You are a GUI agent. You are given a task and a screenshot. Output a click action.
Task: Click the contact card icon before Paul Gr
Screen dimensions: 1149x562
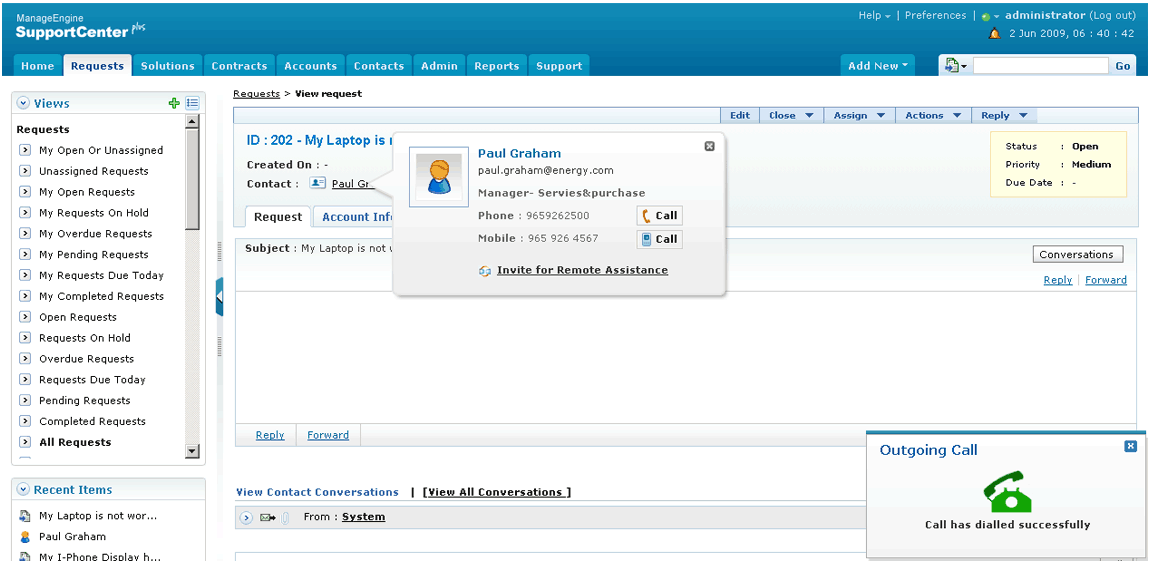coord(317,183)
